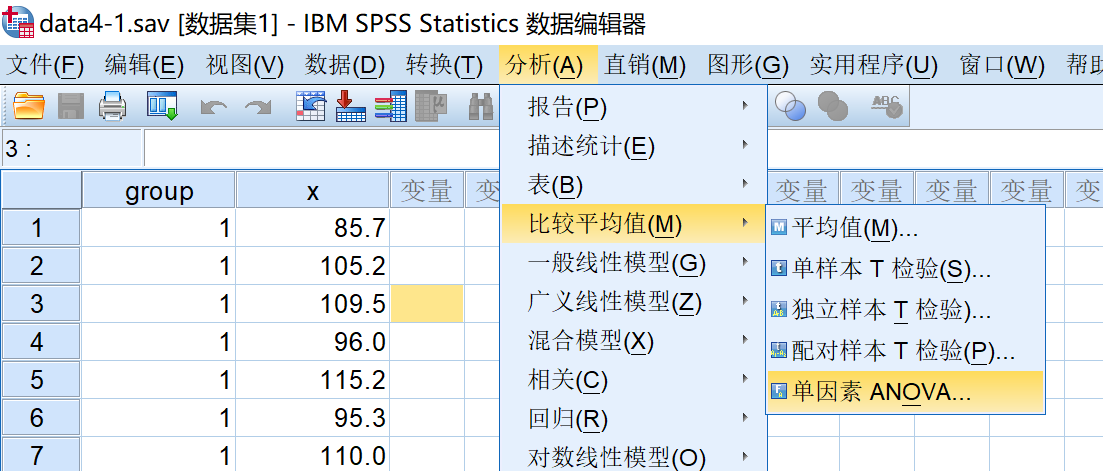Screen dimensions: 1103x471
Task: Click the binoculars find icon
Action: (481, 105)
